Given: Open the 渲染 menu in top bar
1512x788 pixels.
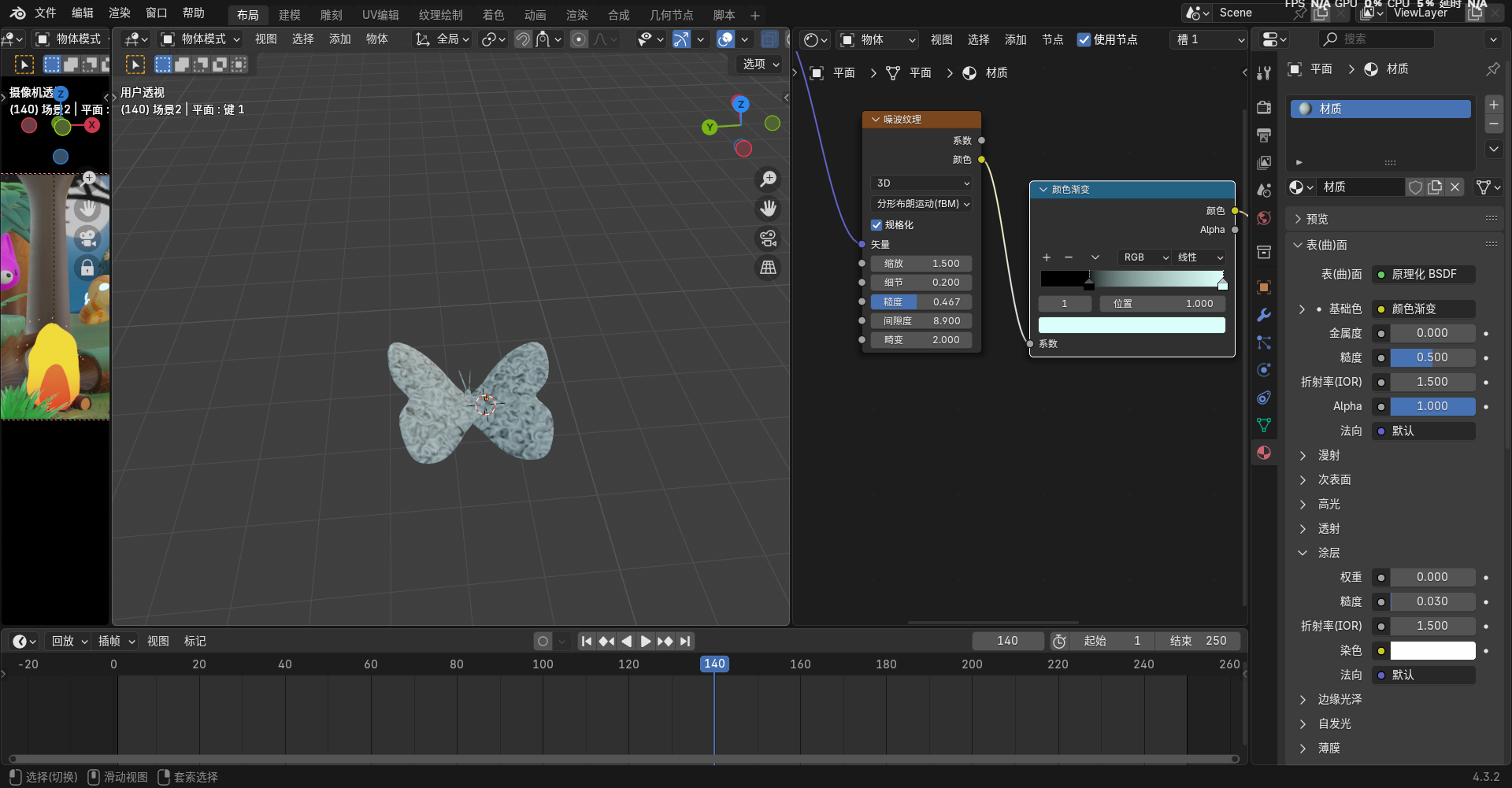Looking at the screenshot, I should (120, 13).
